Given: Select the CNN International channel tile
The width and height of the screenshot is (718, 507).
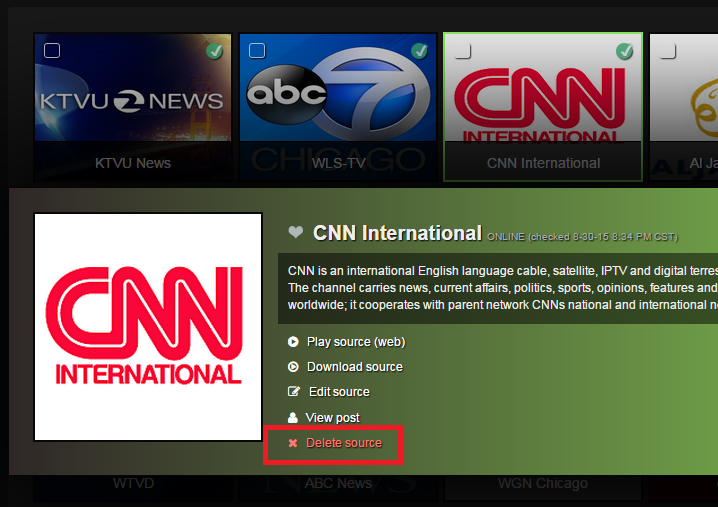Looking at the screenshot, I should pyautogui.click(x=543, y=107).
